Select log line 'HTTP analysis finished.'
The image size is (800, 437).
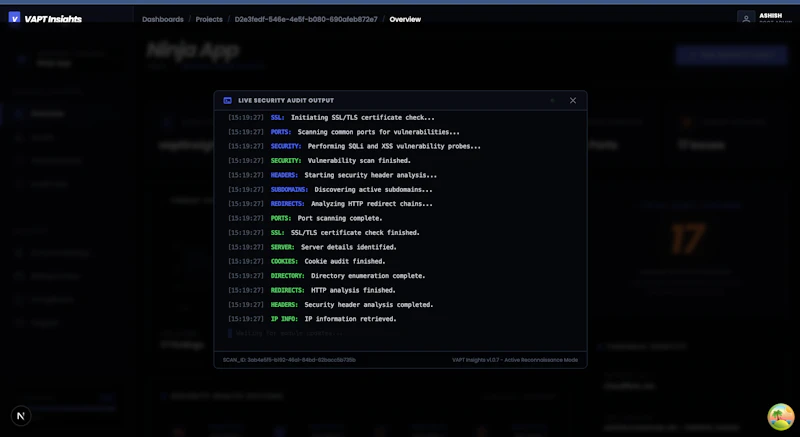click(x=353, y=290)
